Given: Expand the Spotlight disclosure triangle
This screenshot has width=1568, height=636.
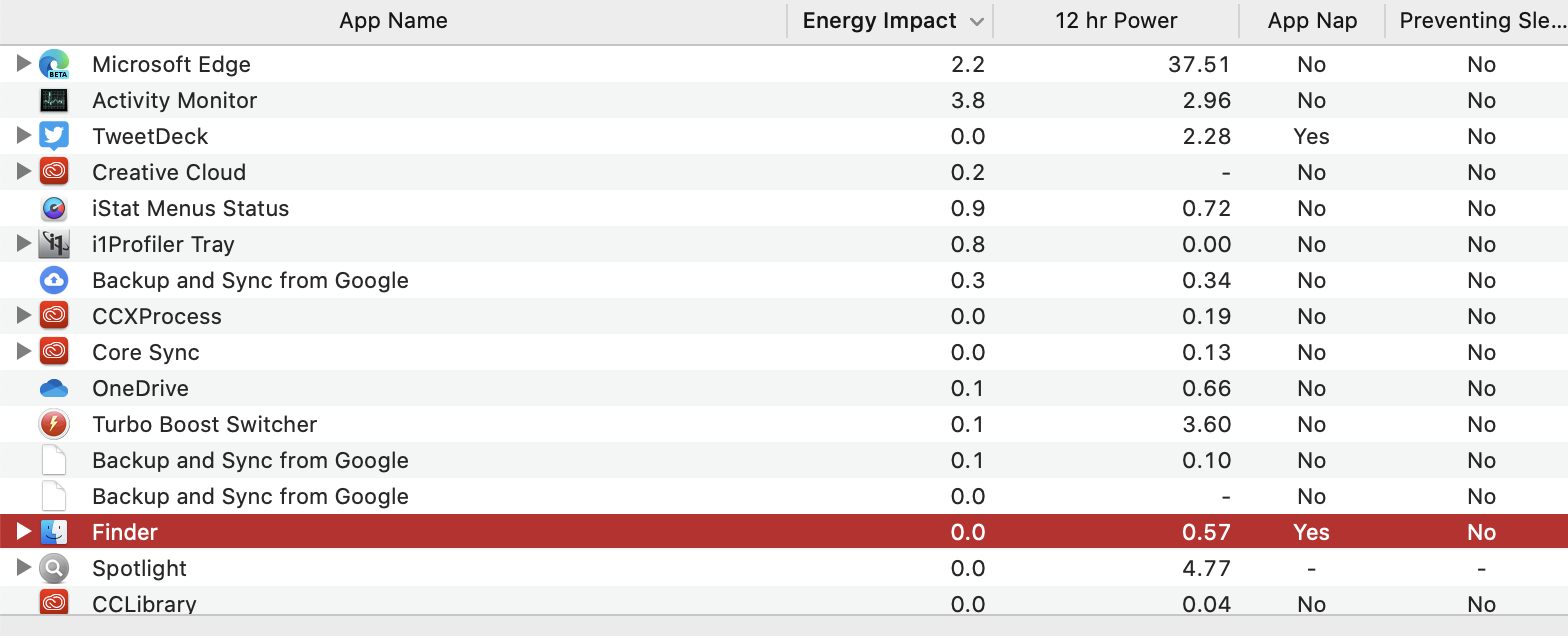Looking at the screenshot, I should pos(24,568).
